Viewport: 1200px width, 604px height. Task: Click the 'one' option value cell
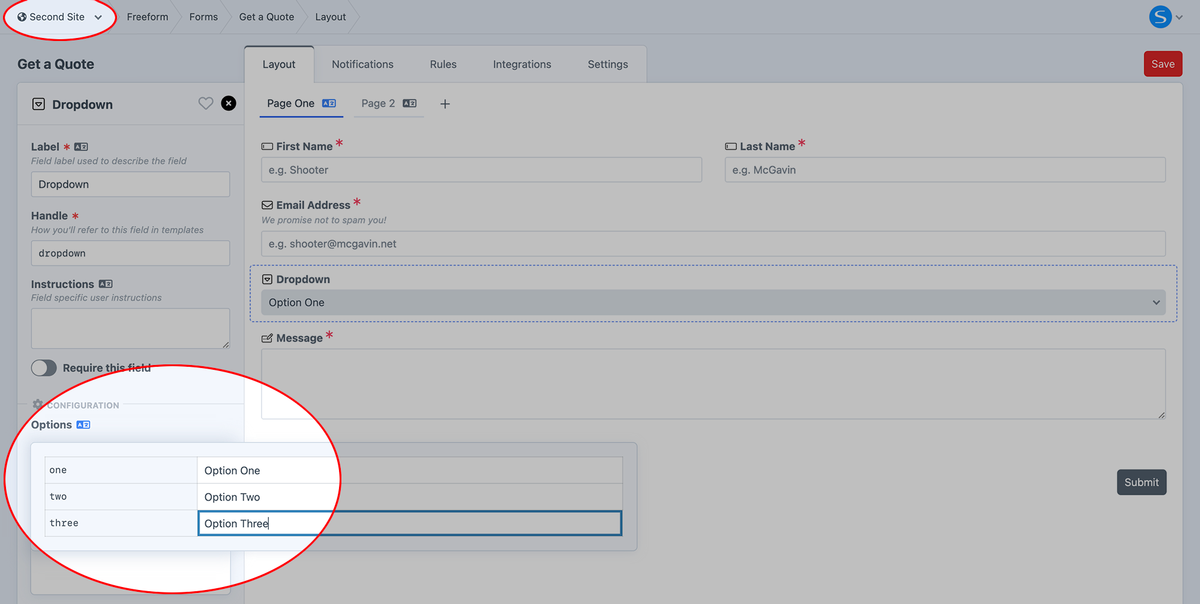(121, 470)
